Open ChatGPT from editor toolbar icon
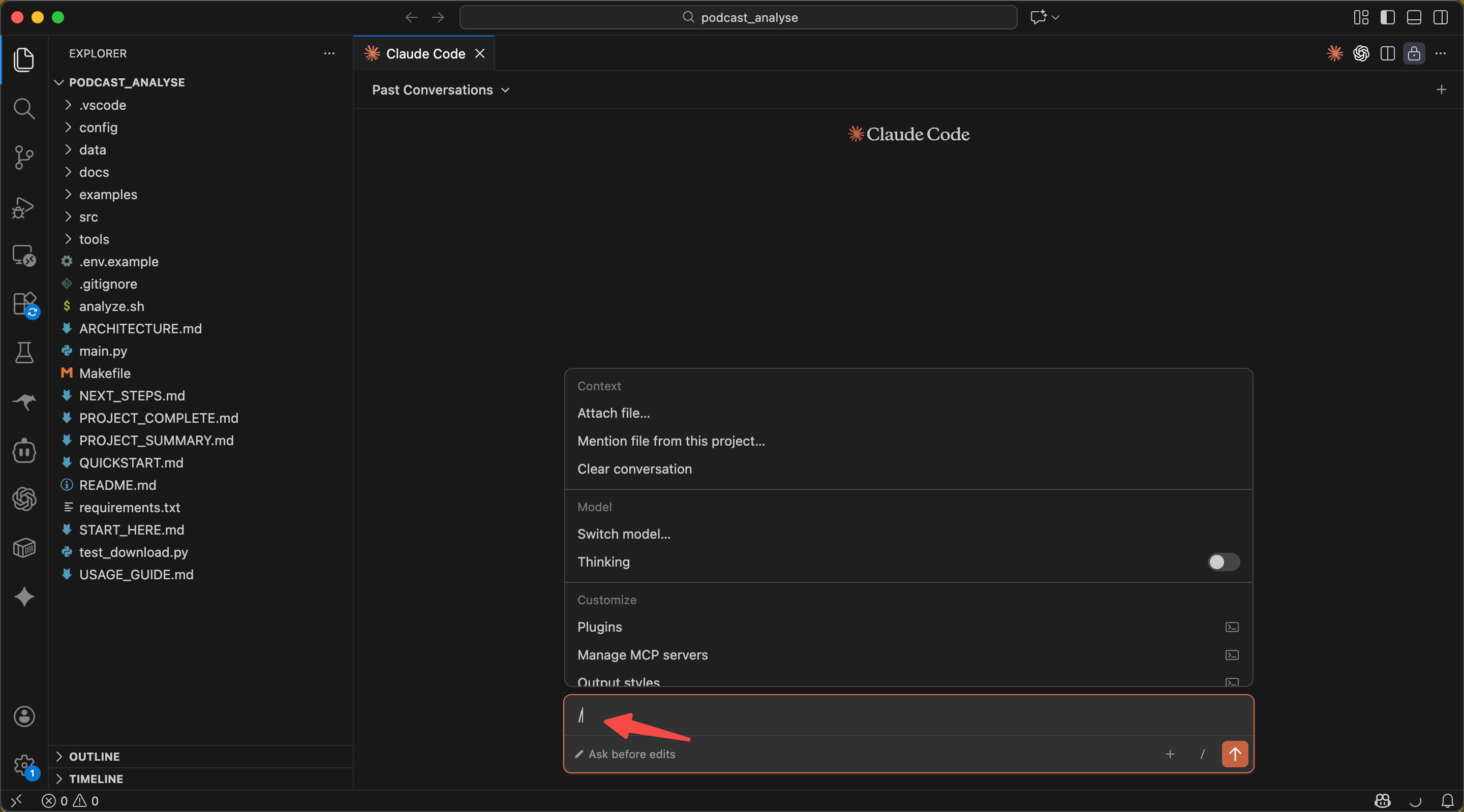This screenshot has width=1464, height=812. click(1361, 53)
